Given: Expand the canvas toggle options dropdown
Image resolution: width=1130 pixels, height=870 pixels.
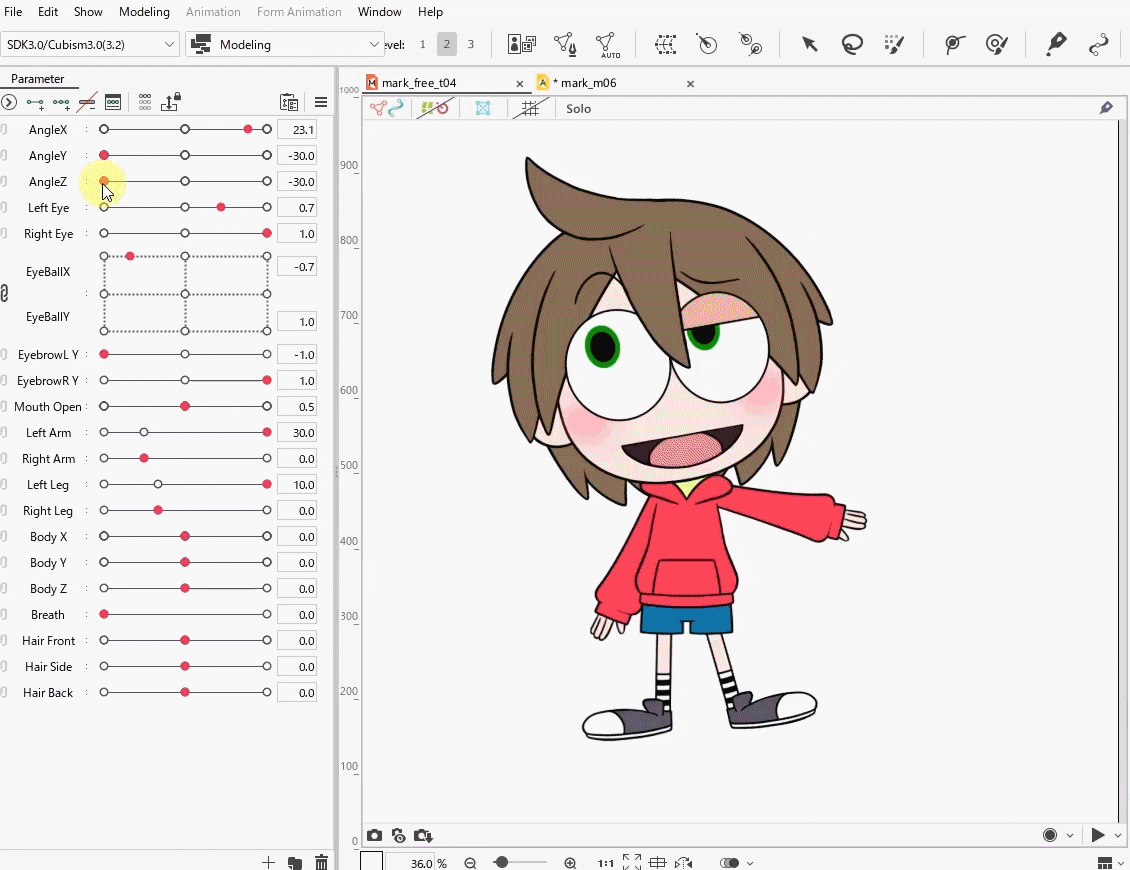Looking at the screenshot, I should click(750, 863).
